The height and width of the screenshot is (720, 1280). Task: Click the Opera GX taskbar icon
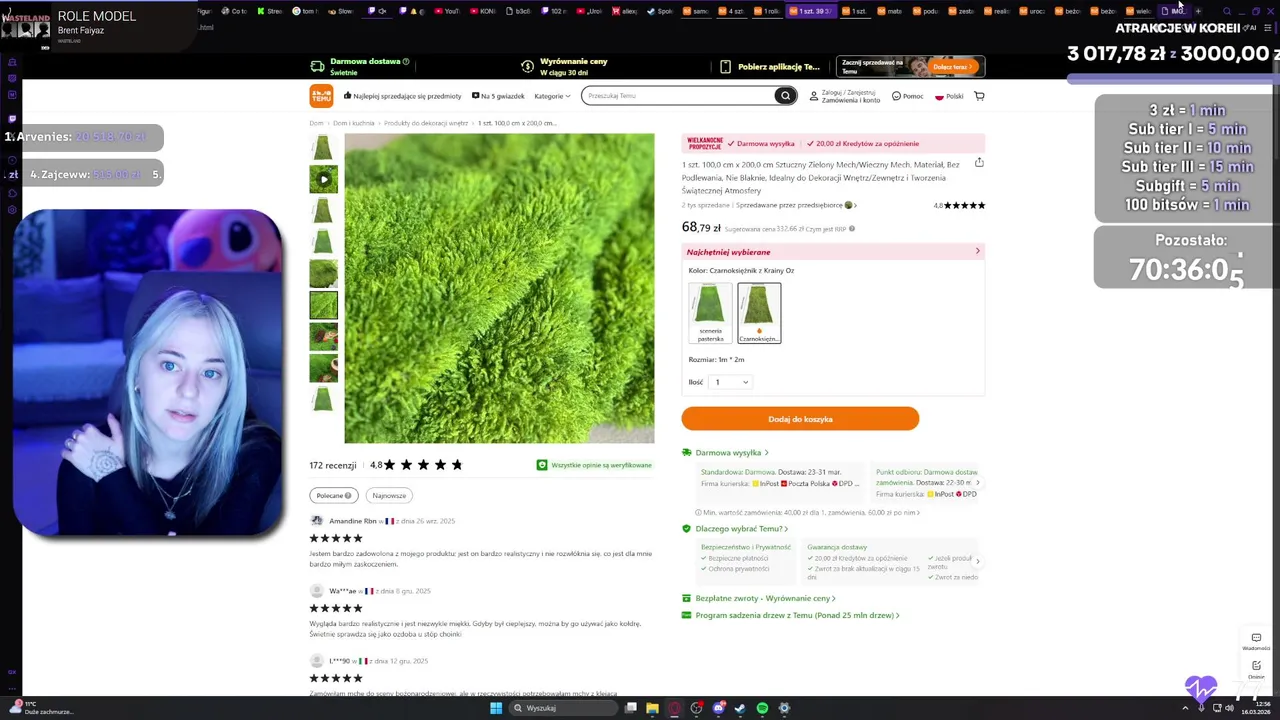tap(674, 708)
